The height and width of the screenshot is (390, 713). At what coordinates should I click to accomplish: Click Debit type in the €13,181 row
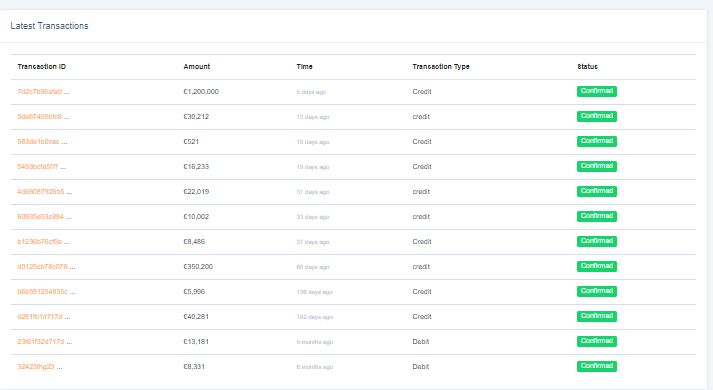click(x=421, y=342)
